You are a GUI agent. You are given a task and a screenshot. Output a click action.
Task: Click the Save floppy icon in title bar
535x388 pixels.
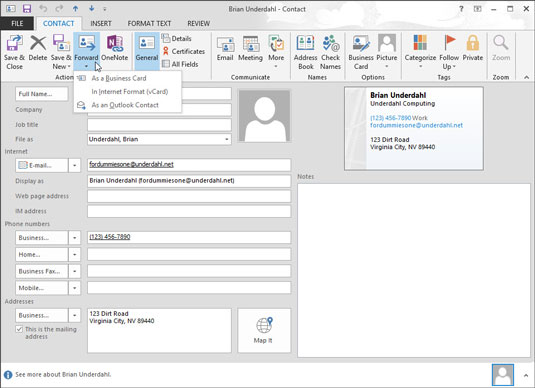pyautogui.click(x=26, y=9)
